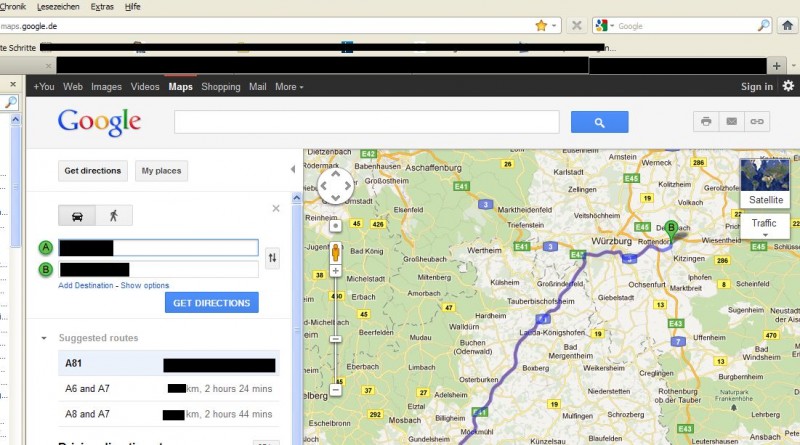Toggle the Satellite map view

pos(765,183)
